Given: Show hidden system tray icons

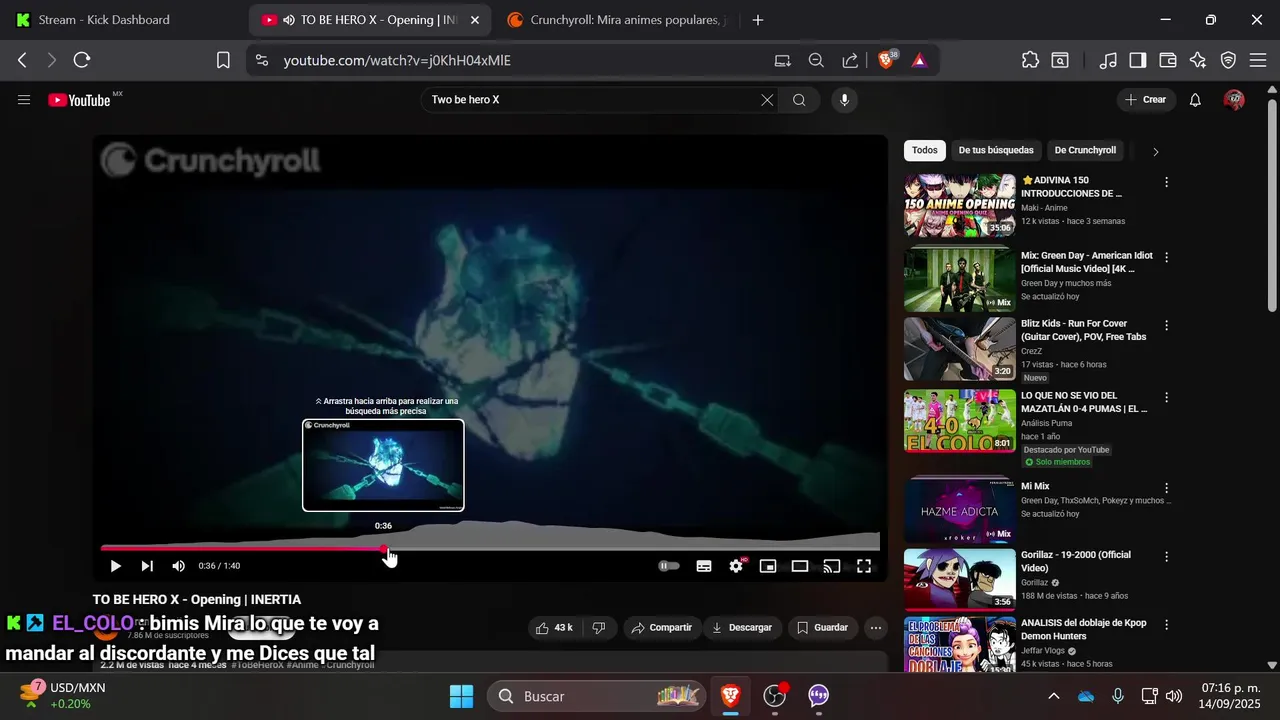Looking at the screenshot, I should pyautogui.click(x=1053, y=696).
